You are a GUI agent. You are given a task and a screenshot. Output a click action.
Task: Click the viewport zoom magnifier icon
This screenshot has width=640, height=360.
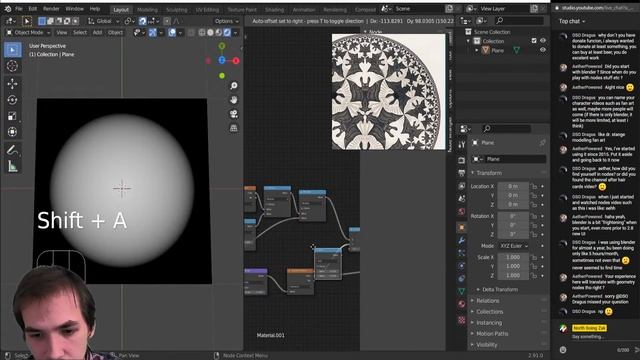234,86
